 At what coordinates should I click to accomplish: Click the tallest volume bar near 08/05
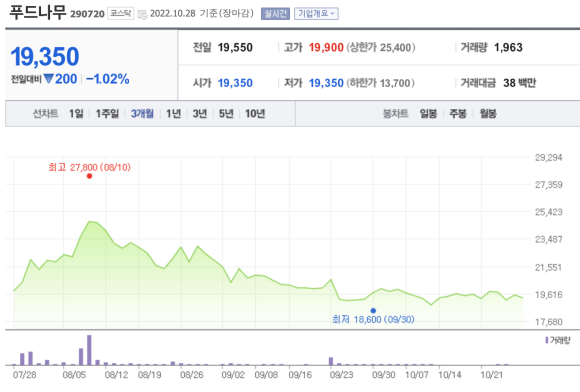[89, 350]
